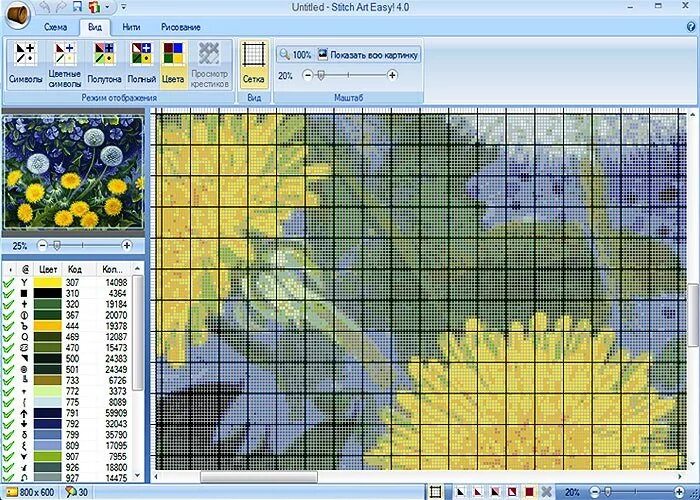This screenshot has width=700, height=500.
Task: Click color list scroll down arrow
Action: 138,476
